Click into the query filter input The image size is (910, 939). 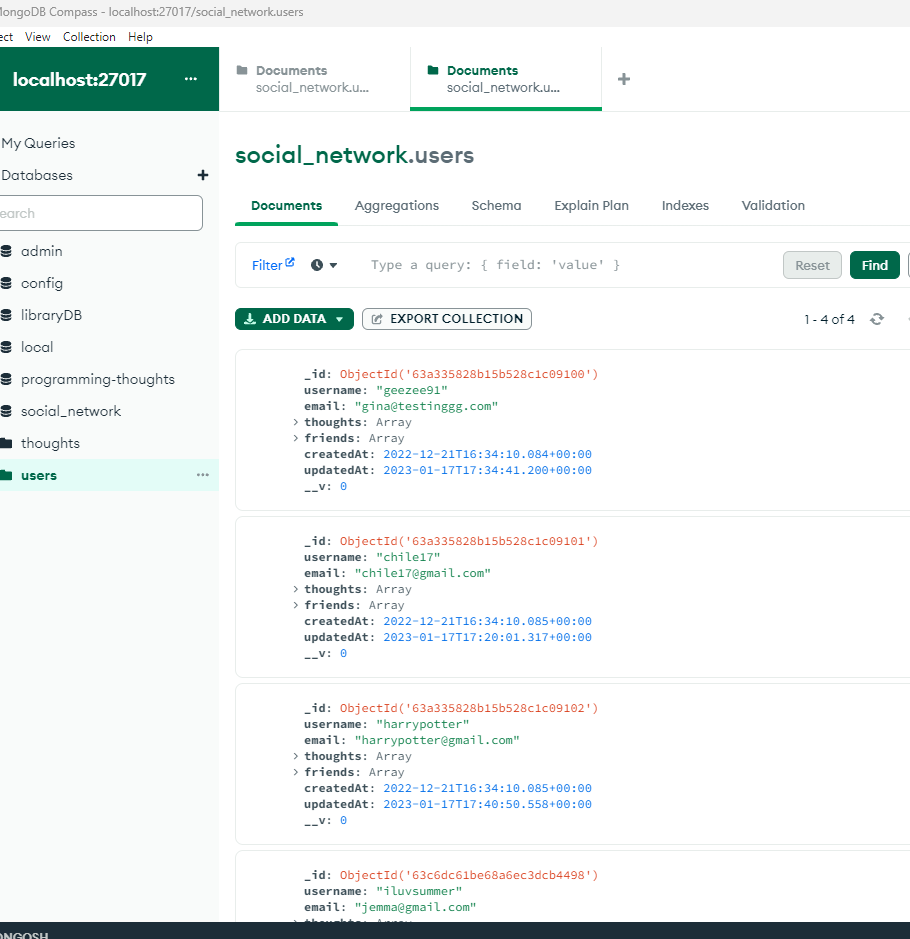click(569, 265)
